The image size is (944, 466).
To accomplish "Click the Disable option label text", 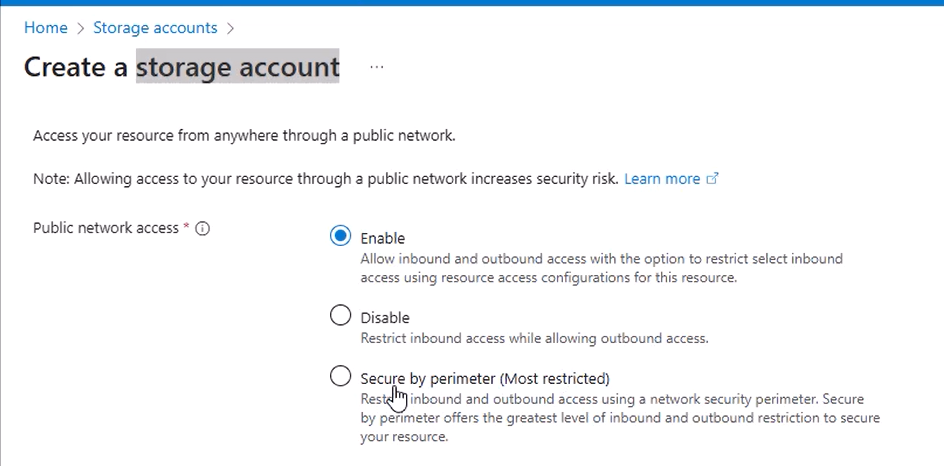I will 385,318.
